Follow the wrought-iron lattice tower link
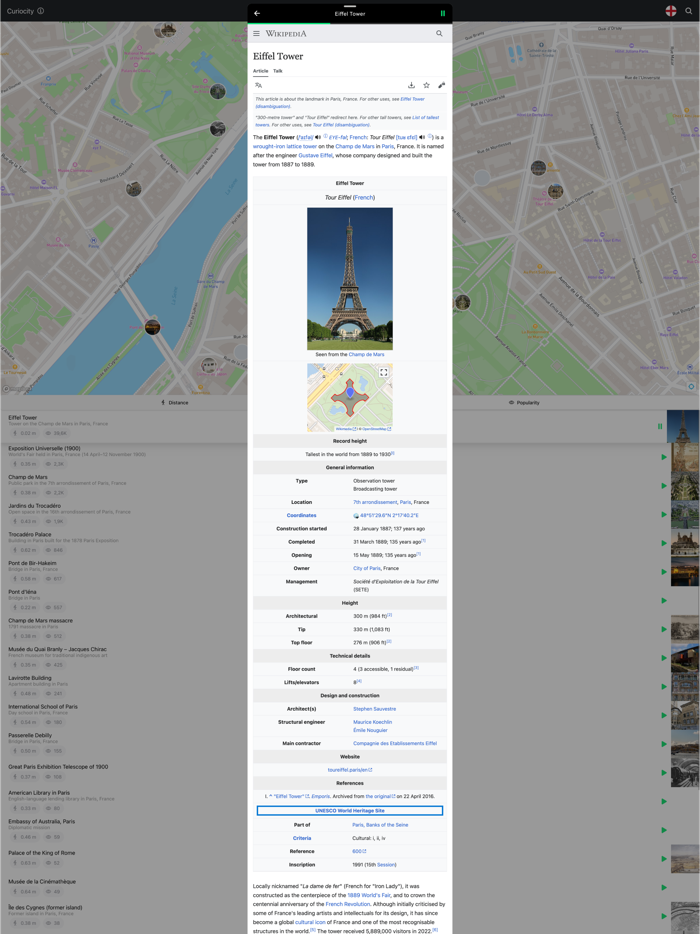The width and height of the screenshot is (700, 934). (x=285, y=147)
